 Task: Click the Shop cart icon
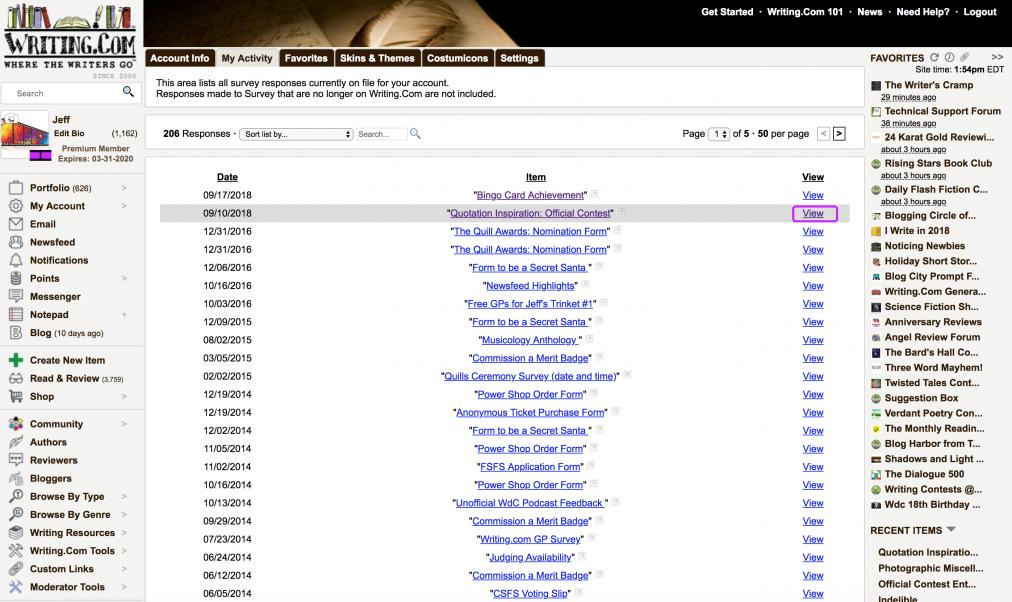(16, 396)
